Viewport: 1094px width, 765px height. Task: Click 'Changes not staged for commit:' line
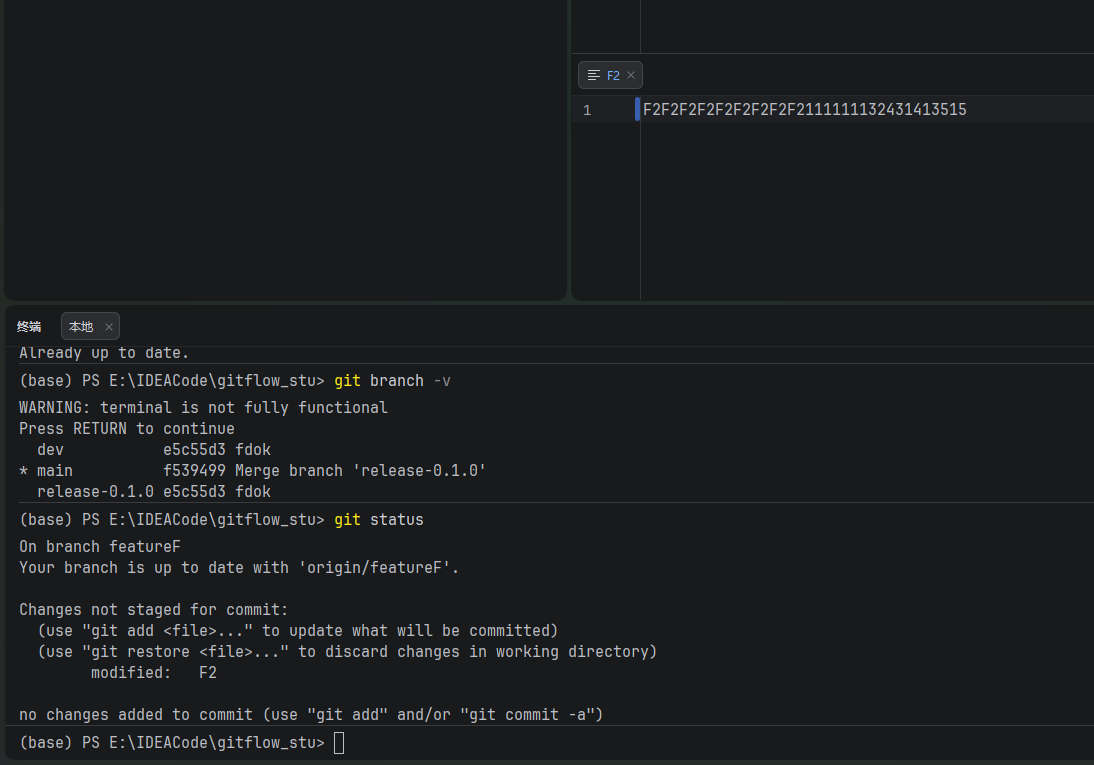pyautogui.click(x=153, y=609)
